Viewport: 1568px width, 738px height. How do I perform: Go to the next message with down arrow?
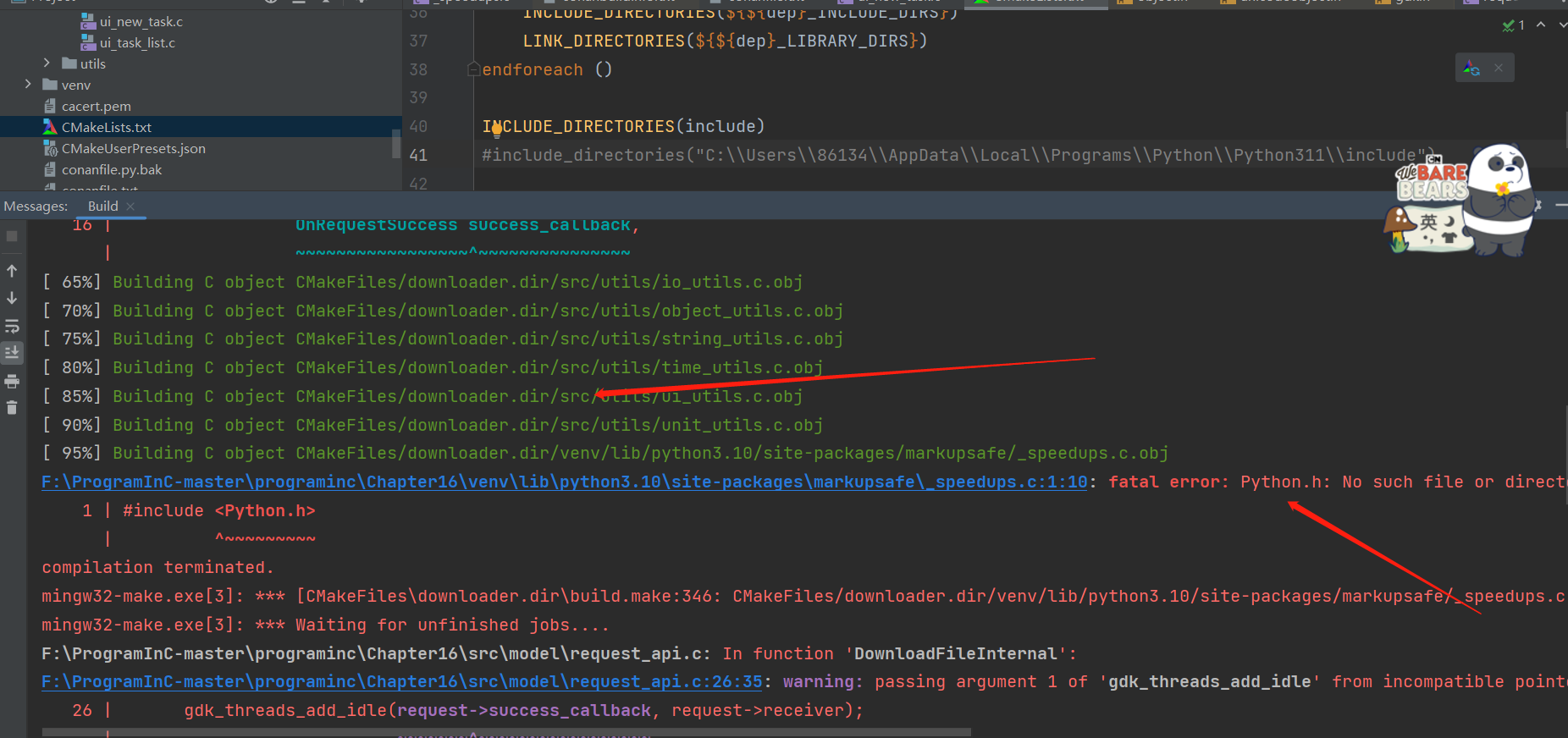pyautogui.click(x=12, y=298)
